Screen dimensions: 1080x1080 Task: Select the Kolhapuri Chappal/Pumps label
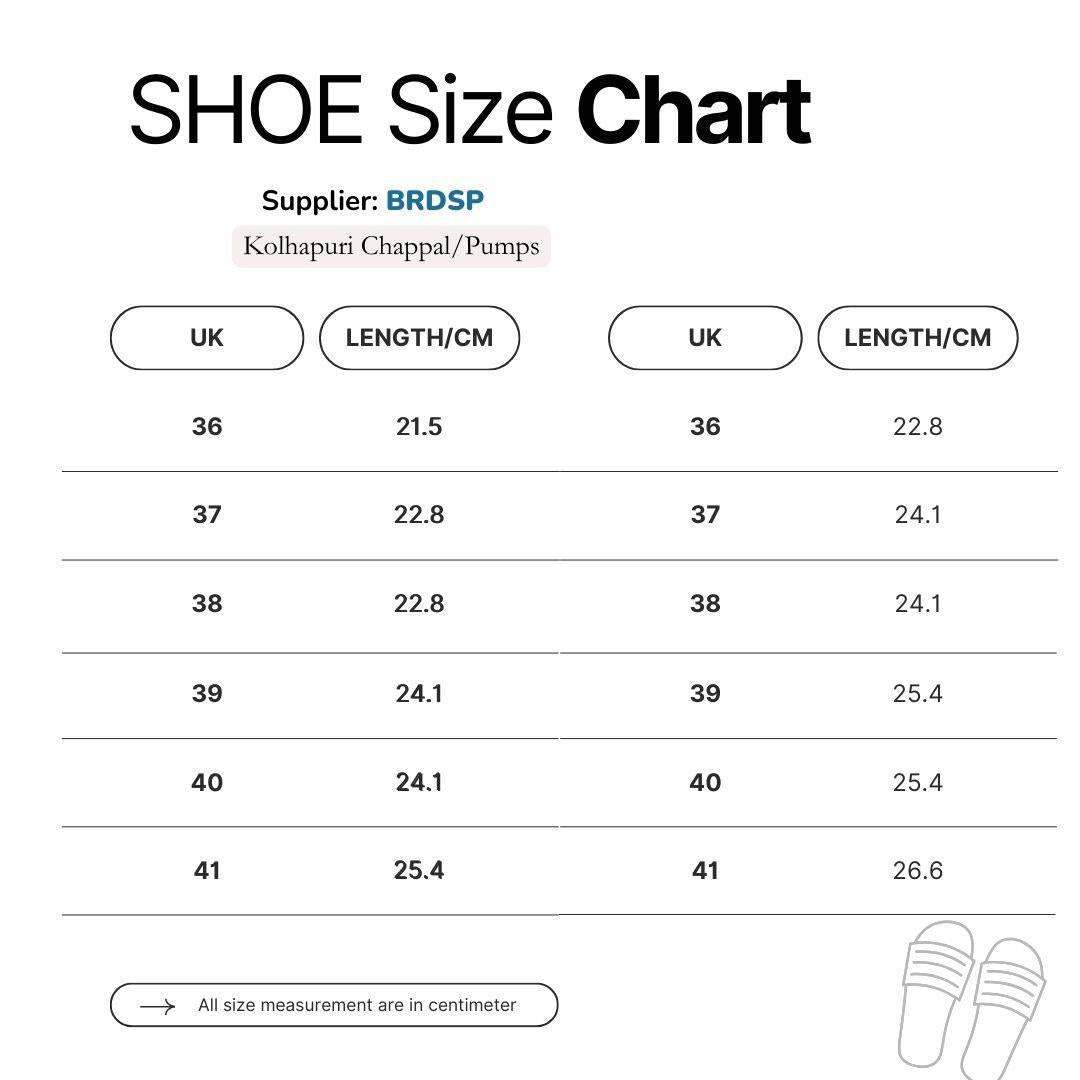tap(391, 247)
